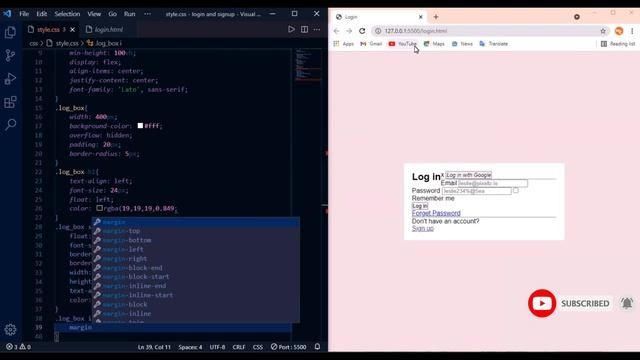Open the Go menu
Image resolution: width=640 pixels, height=360 pixels.
click(113, 14)
